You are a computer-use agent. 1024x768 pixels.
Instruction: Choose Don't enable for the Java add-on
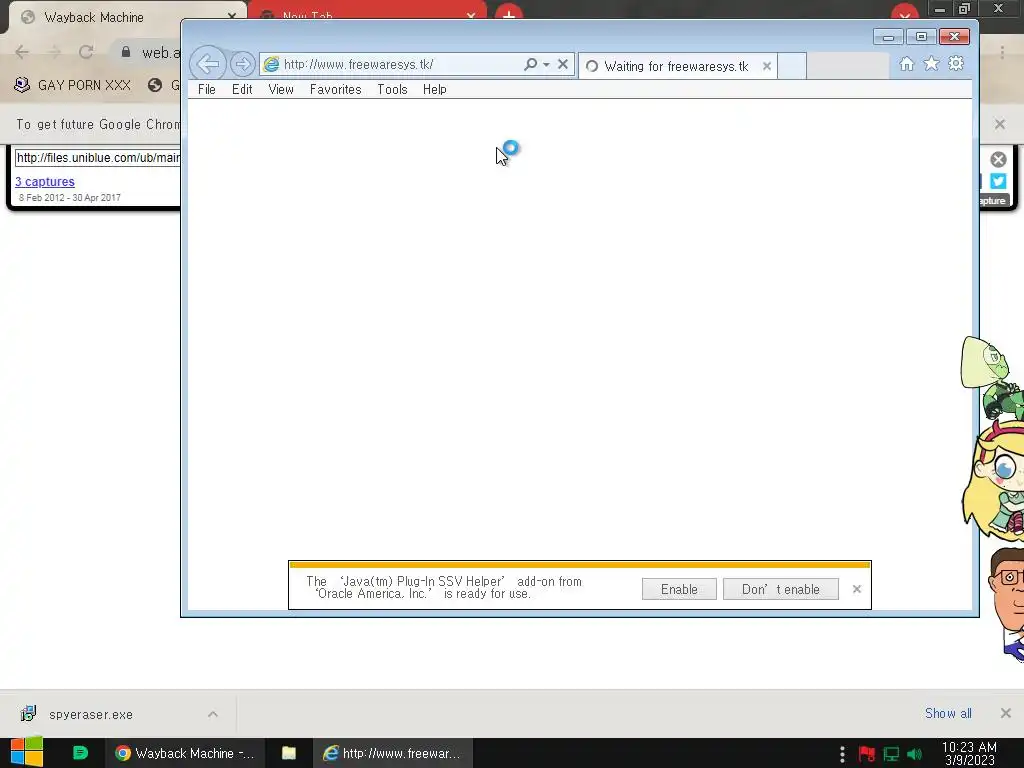[780, 589]
